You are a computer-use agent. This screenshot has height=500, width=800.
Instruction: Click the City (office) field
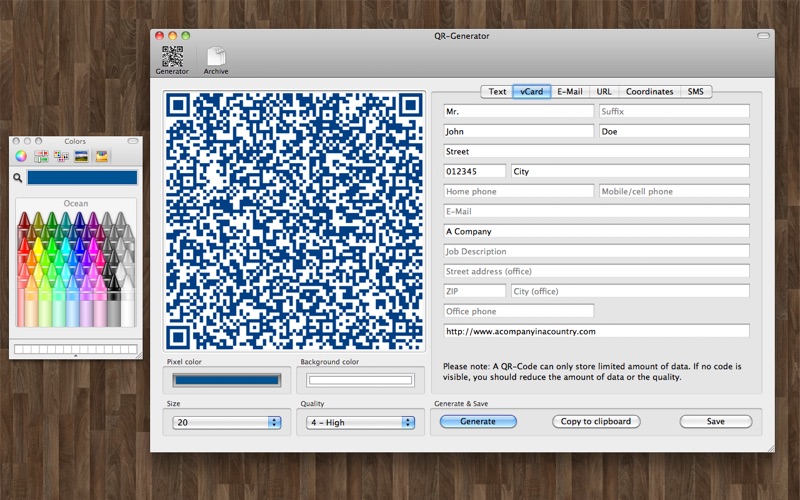630,291
